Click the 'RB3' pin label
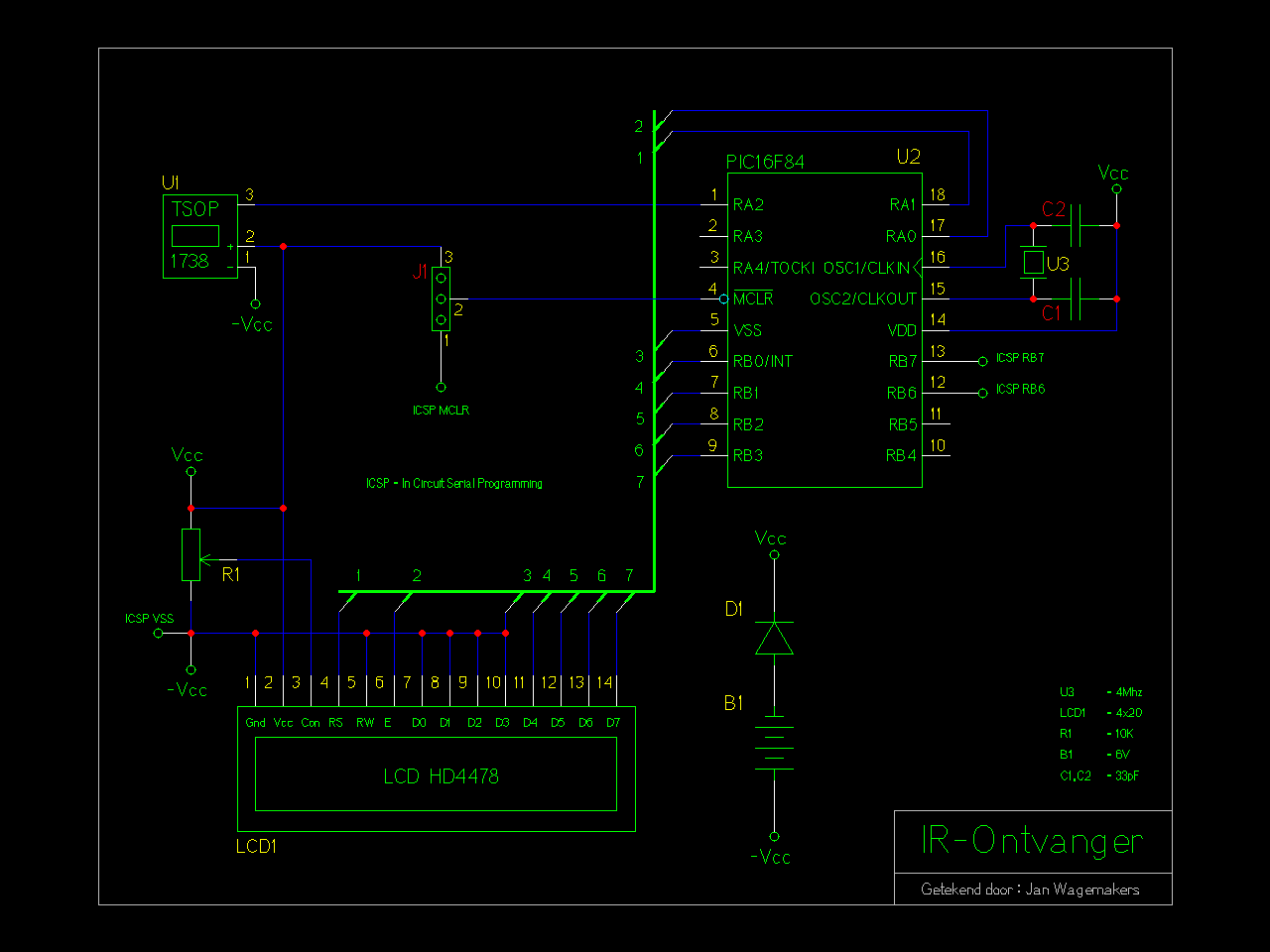This screenshot has width=1270, height=952. pyautogui.click(x=748, y=456)
